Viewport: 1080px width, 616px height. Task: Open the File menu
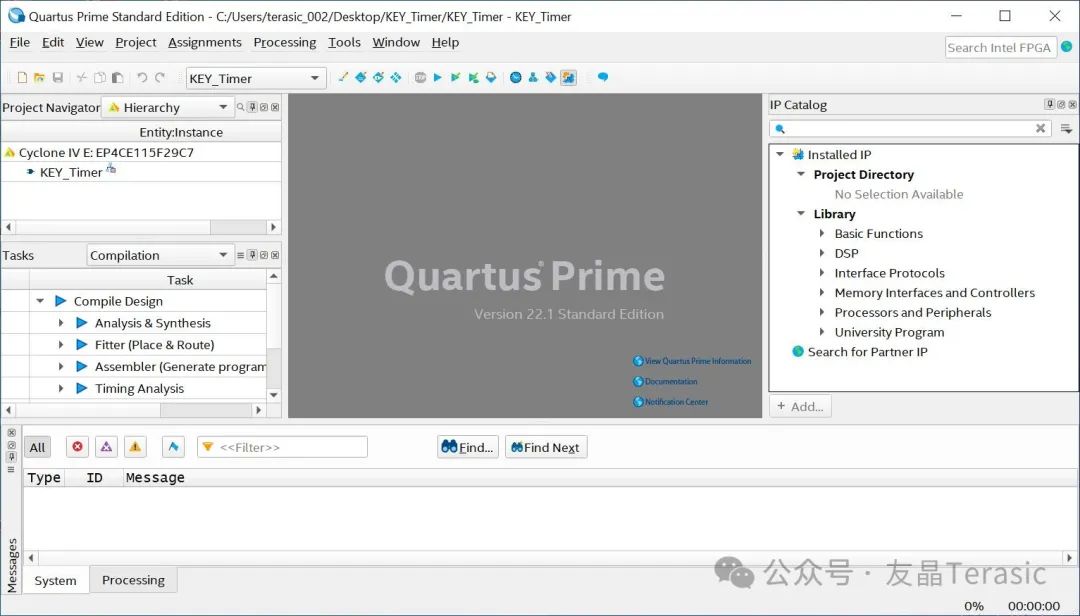(x=19, y=42)
